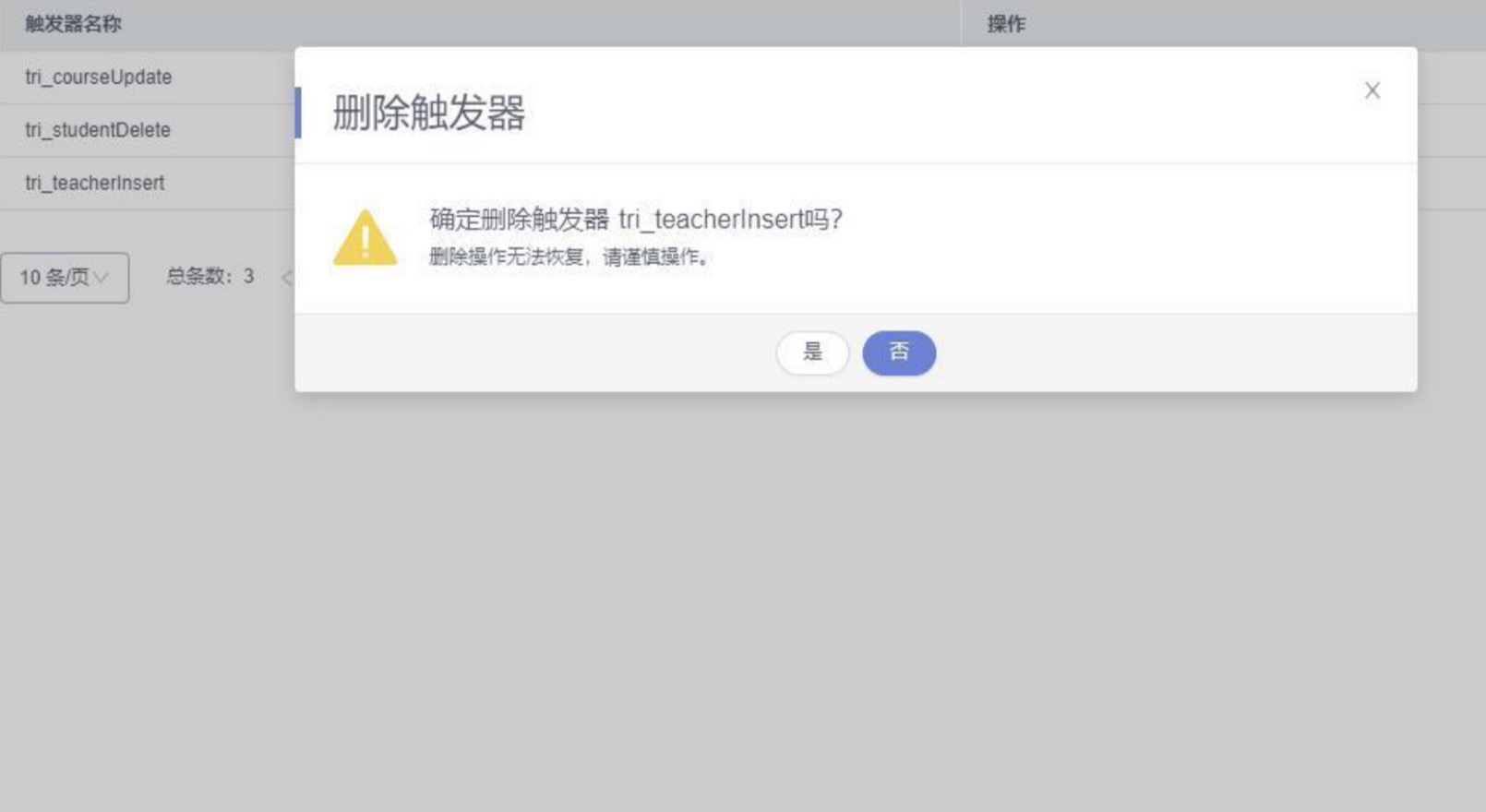
Task: Go to previous page using the left arrow
Action: point(287,277)
